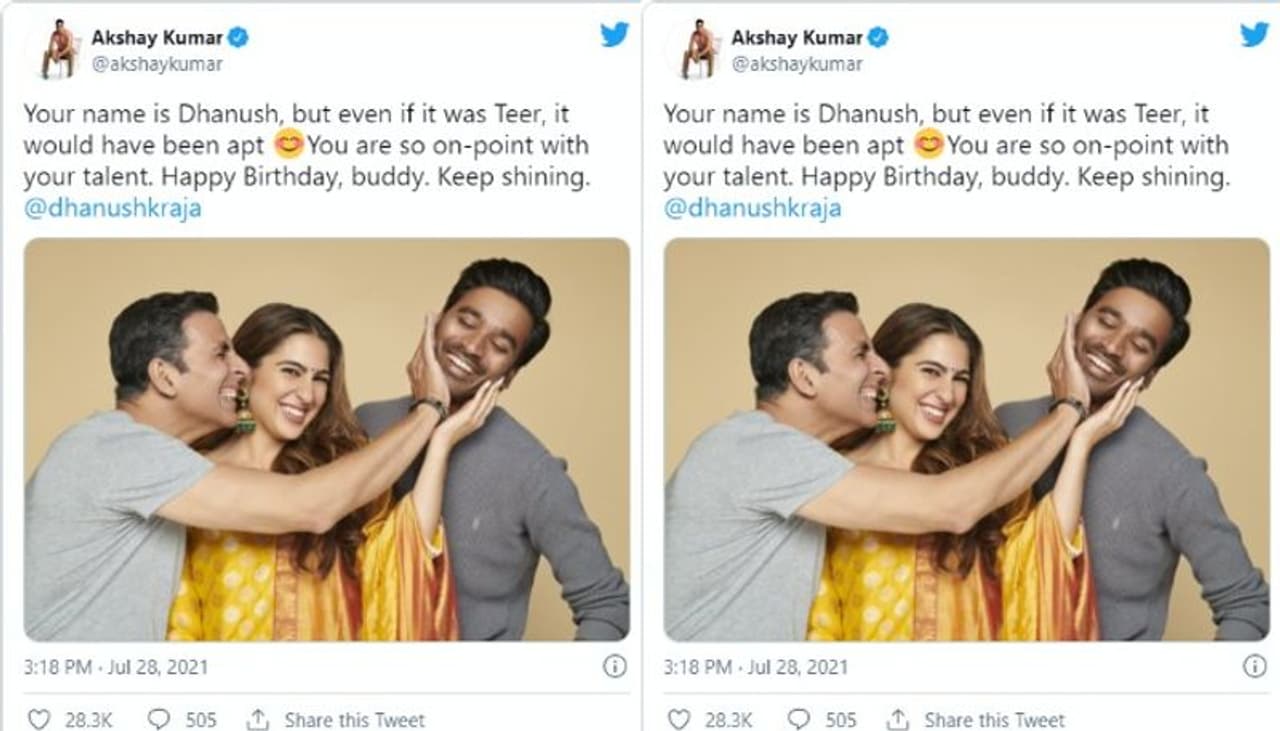
Task: Click the share arrow icon on left tweet
Action: [258, 719]
